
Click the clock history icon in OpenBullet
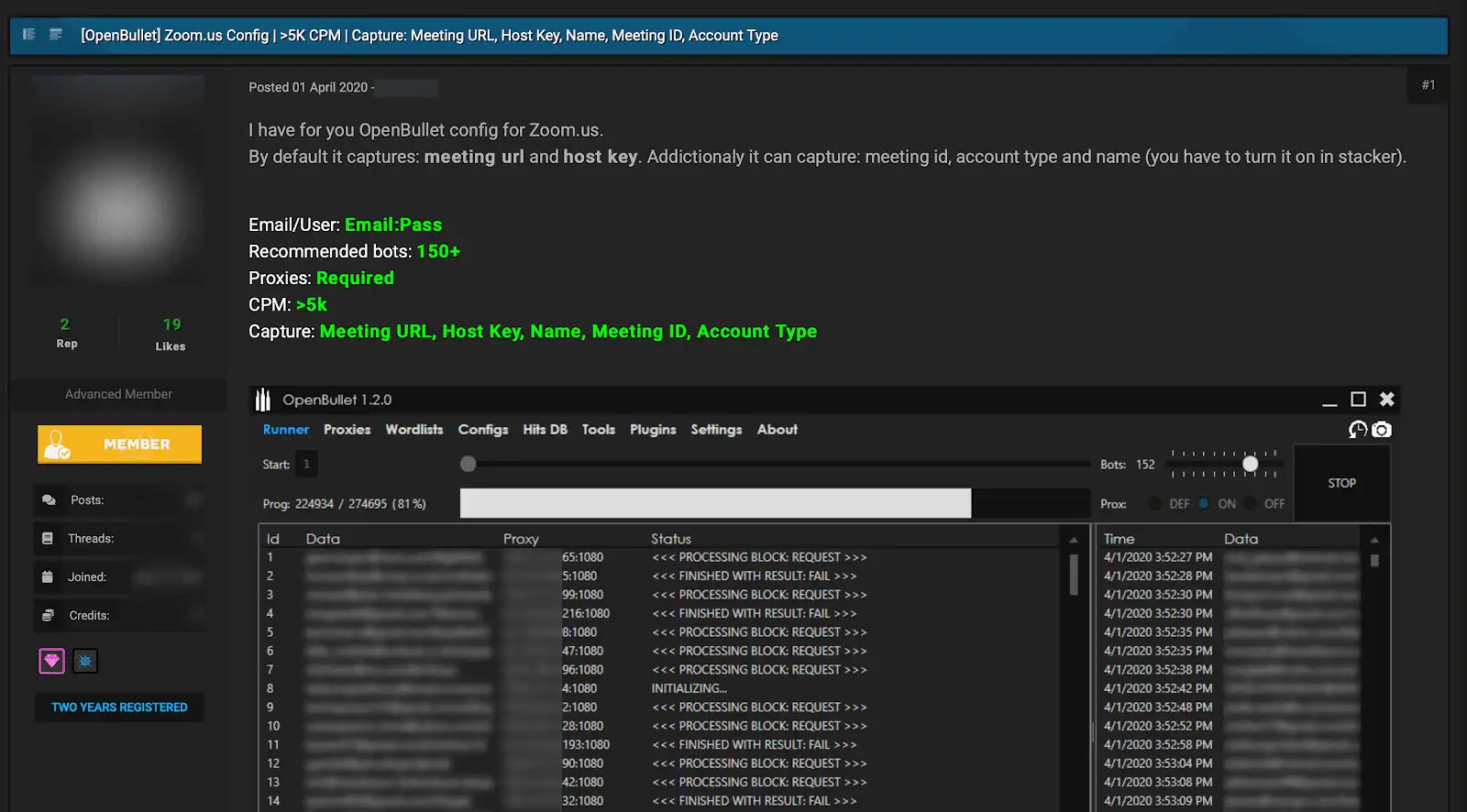1358,430
